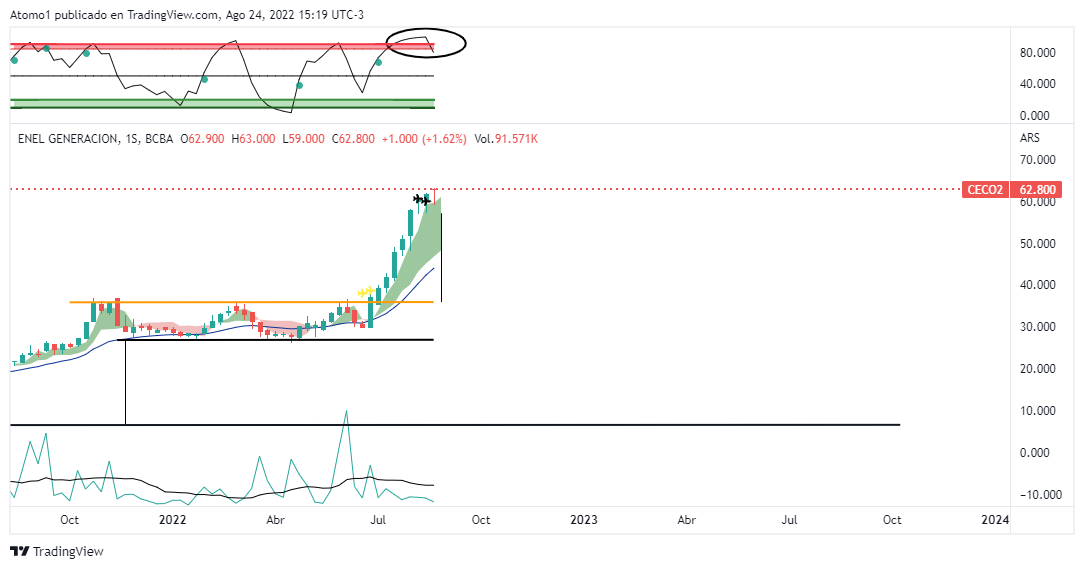This screenshot has height=569, width=1084.
Task: Click the 0.000 label on oscillator scale
Action: [x=1034, y=115]
